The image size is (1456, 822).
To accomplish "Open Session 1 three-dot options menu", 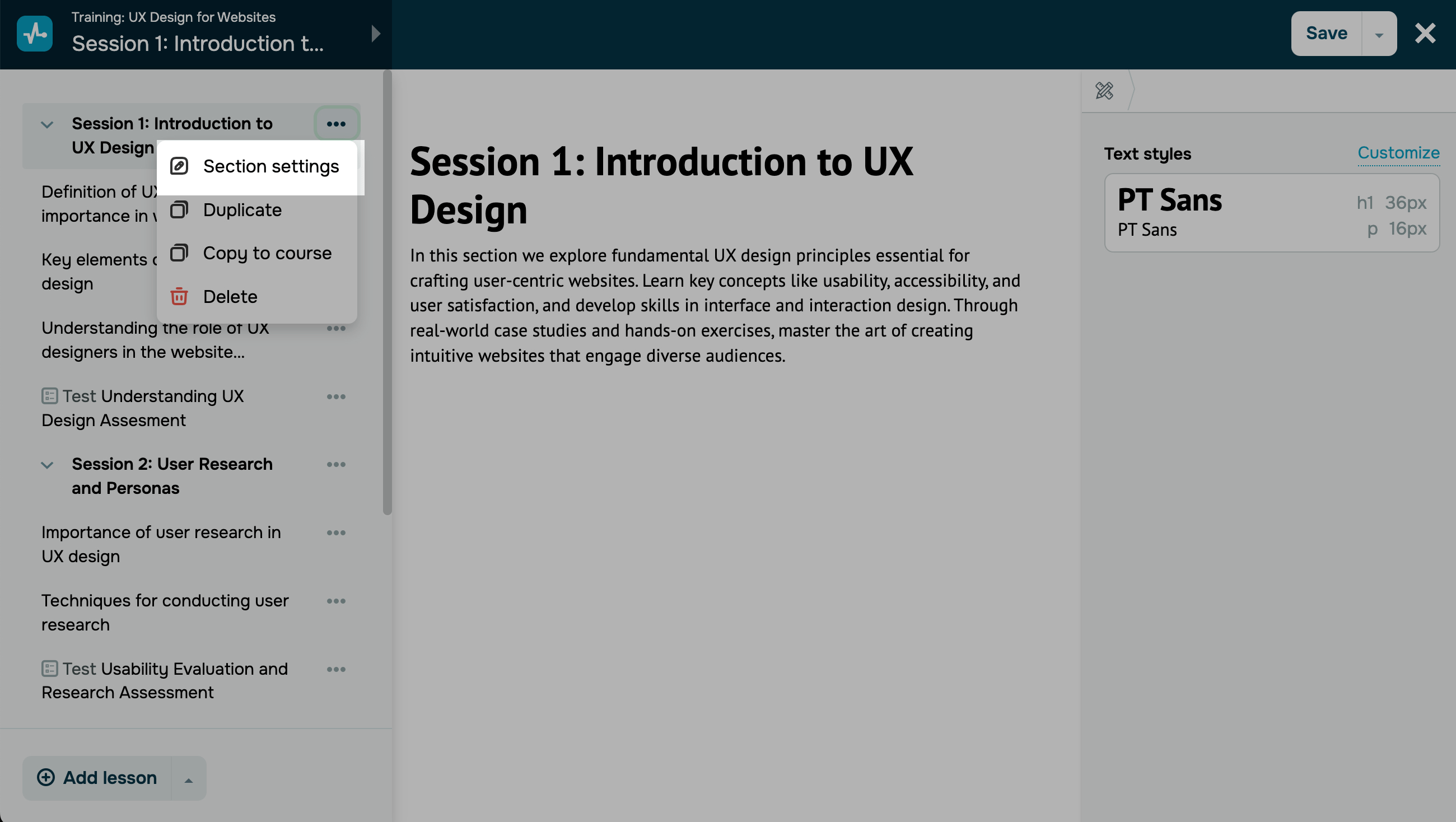I will click(337, 124).
